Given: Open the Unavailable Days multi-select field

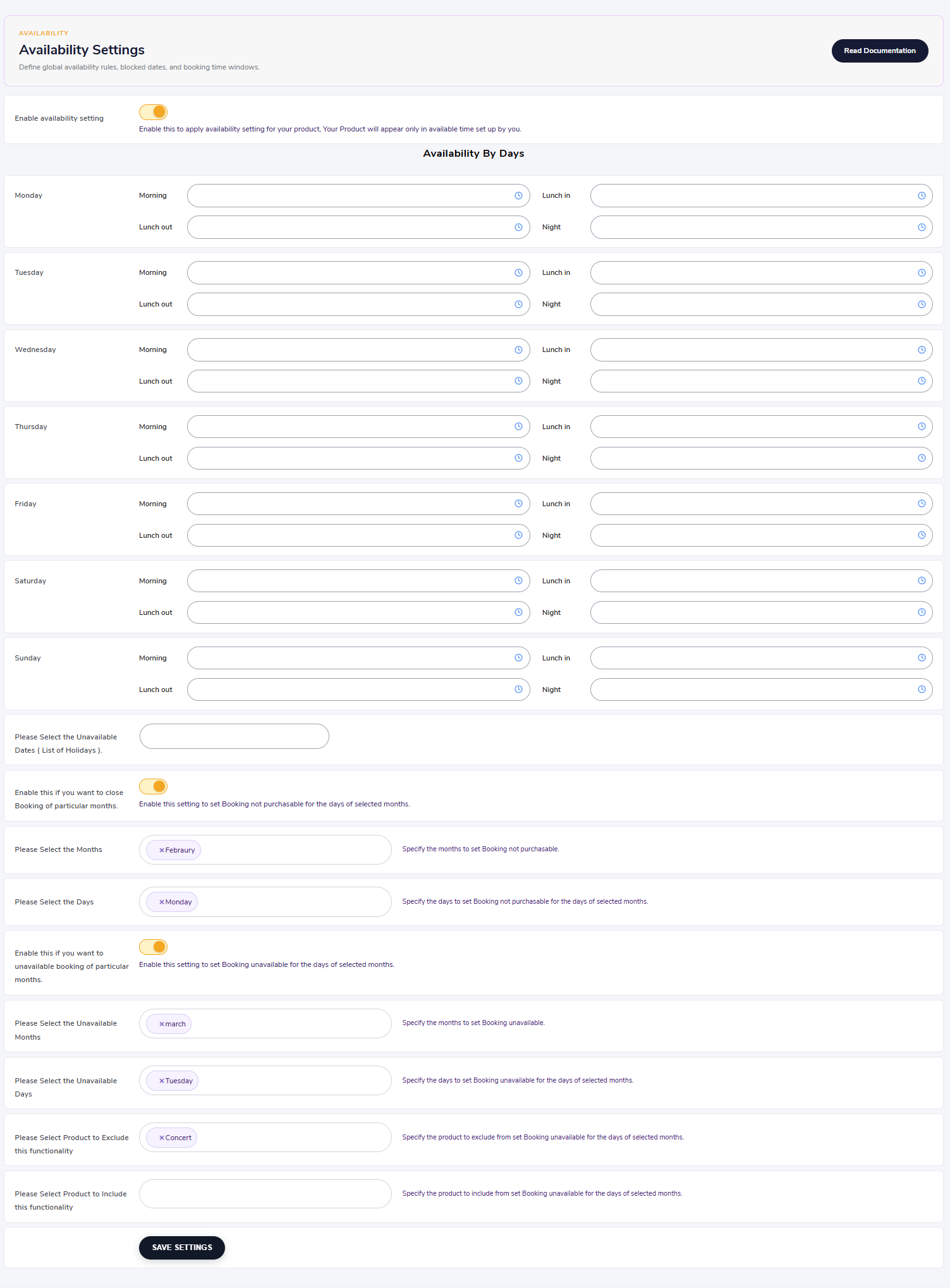Looking at the screenshot, I should (x=265, y=1081).
